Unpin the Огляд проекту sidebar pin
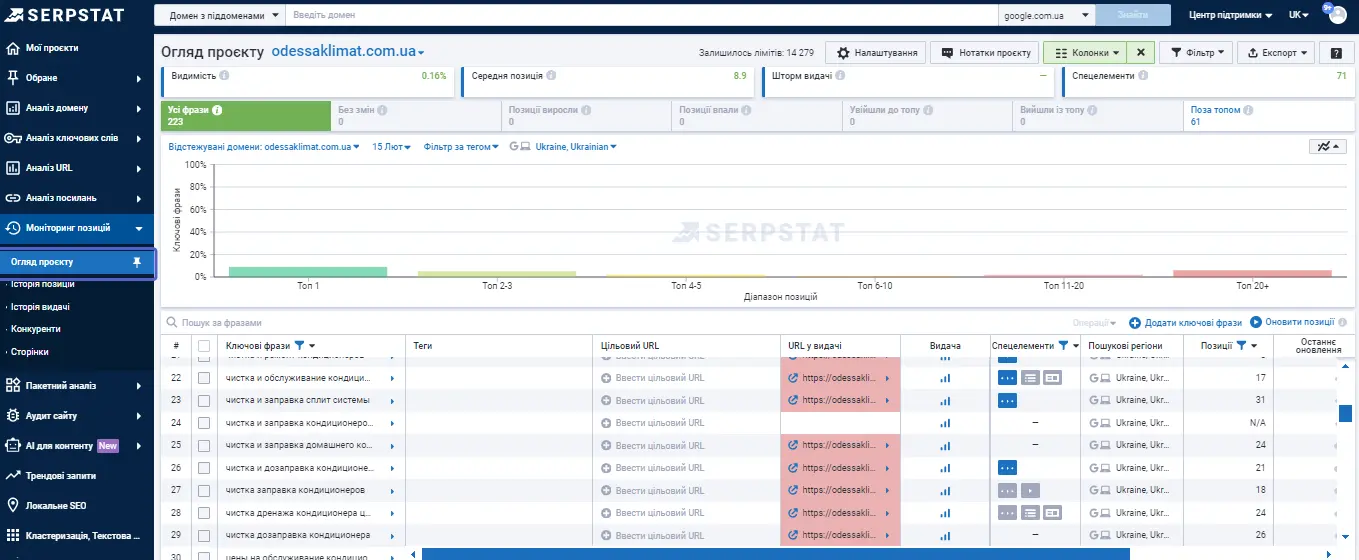 [x=137, y=262]
